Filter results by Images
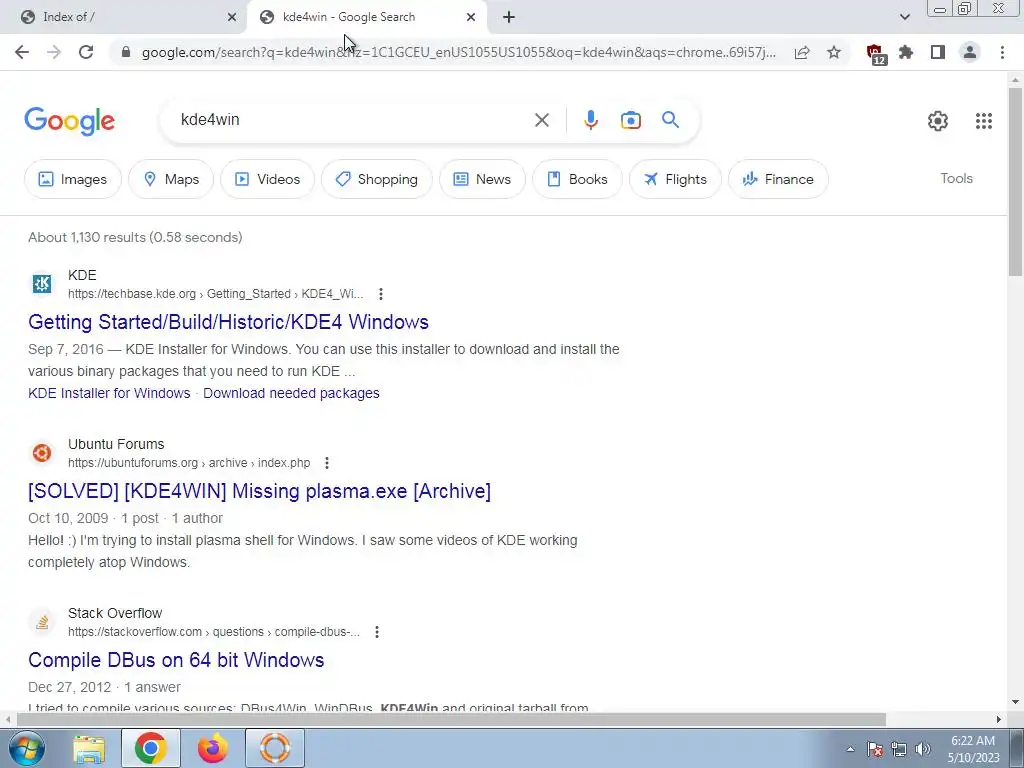Viewport: 1024px width, 768px height. coord(72,179)
